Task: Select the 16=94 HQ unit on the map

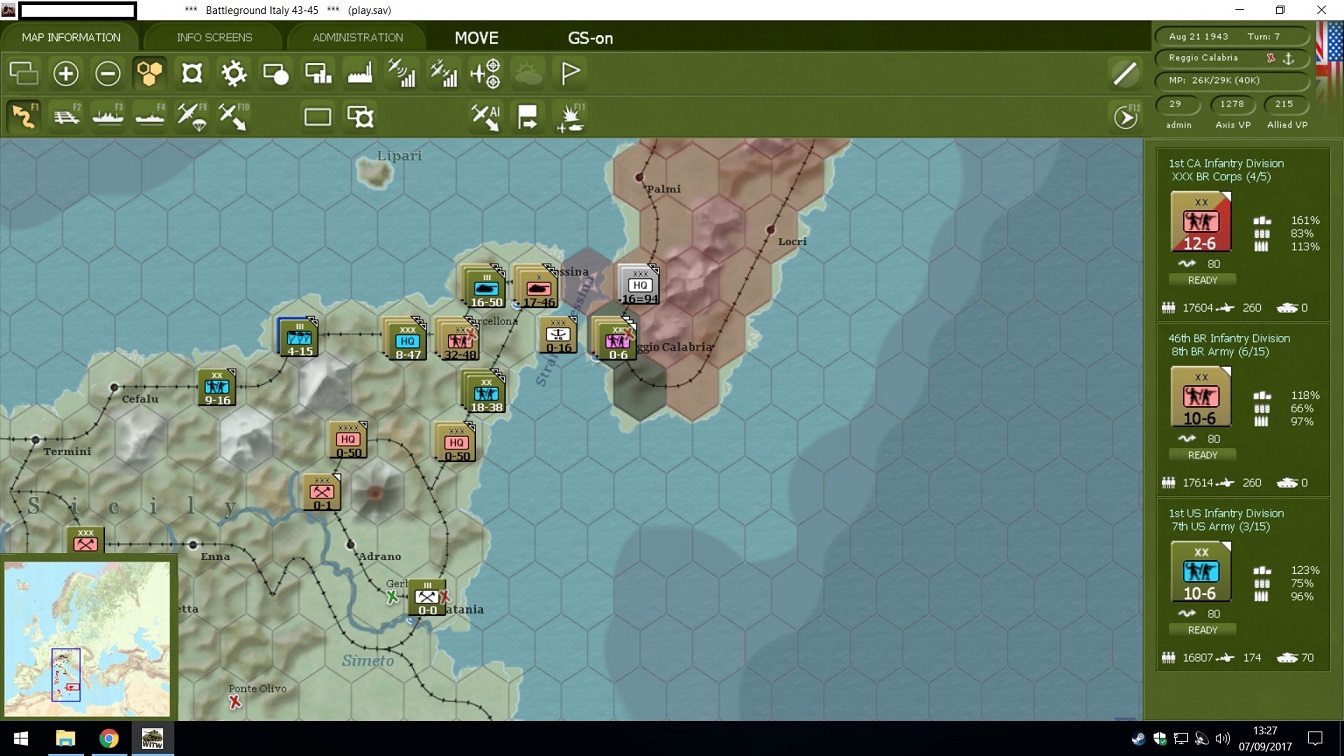Action: (637, 286)
